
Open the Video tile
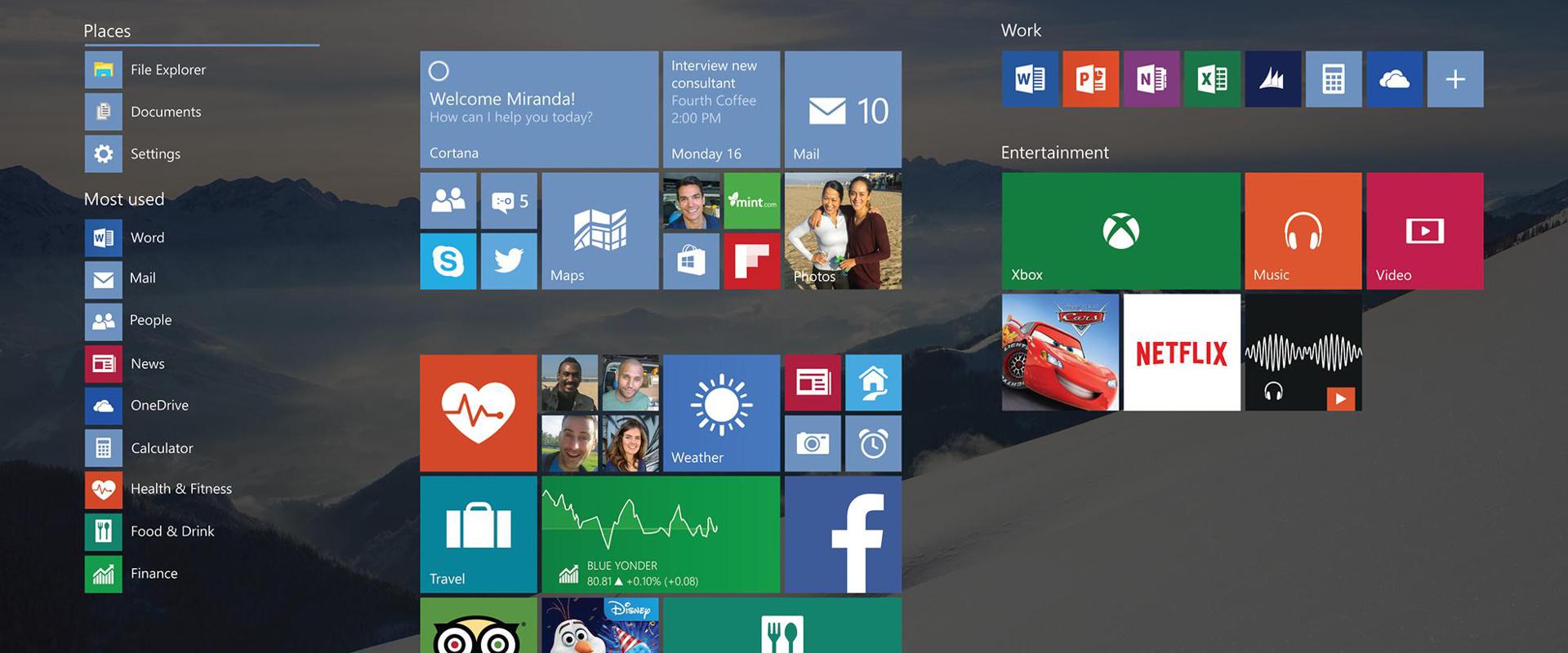(x=1425, y=231)
